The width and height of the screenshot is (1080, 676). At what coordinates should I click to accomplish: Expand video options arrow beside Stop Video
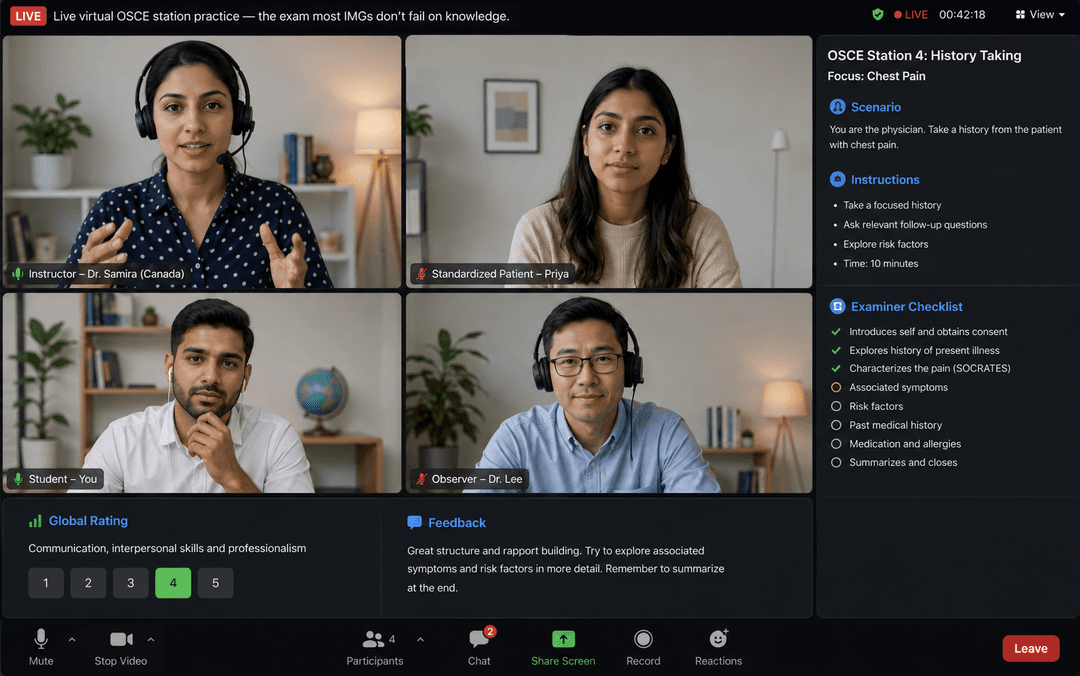(151, 639)
